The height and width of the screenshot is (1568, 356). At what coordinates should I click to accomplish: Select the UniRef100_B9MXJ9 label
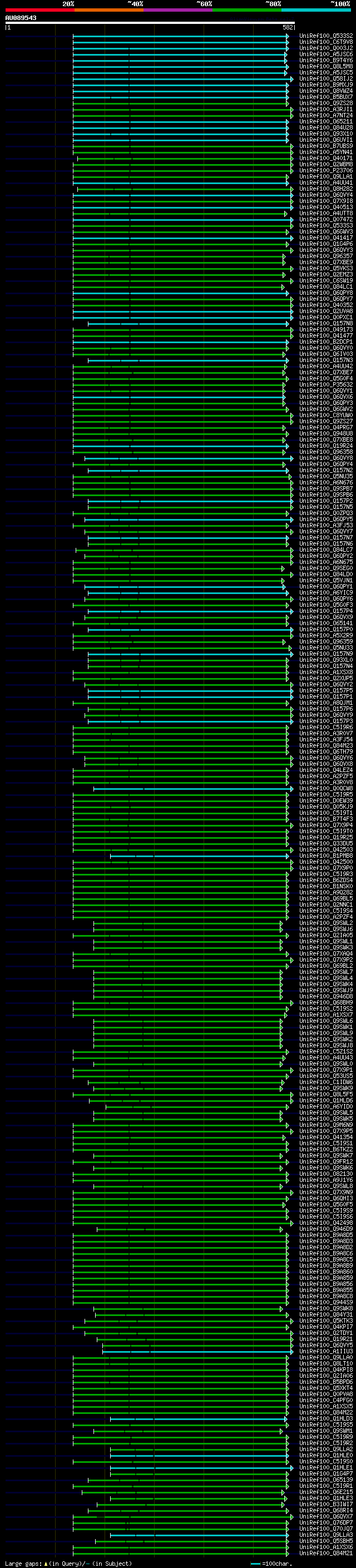pyautogui.click(x=326, y=85)
